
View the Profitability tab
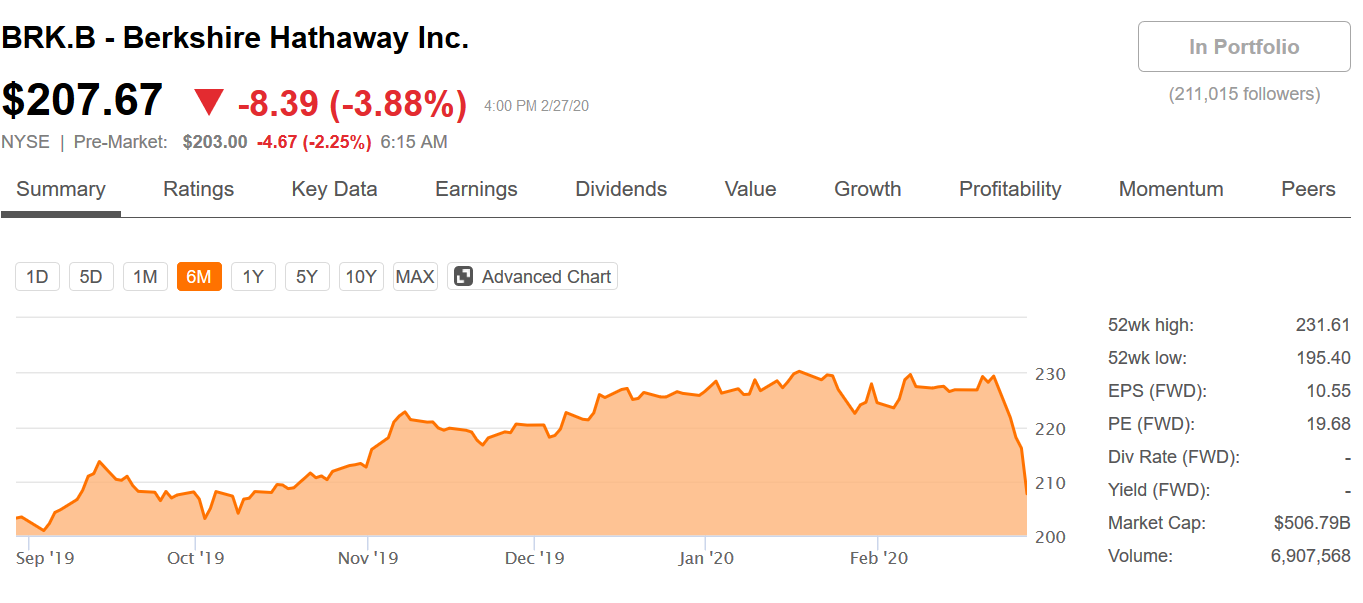tap(1010, 189)
